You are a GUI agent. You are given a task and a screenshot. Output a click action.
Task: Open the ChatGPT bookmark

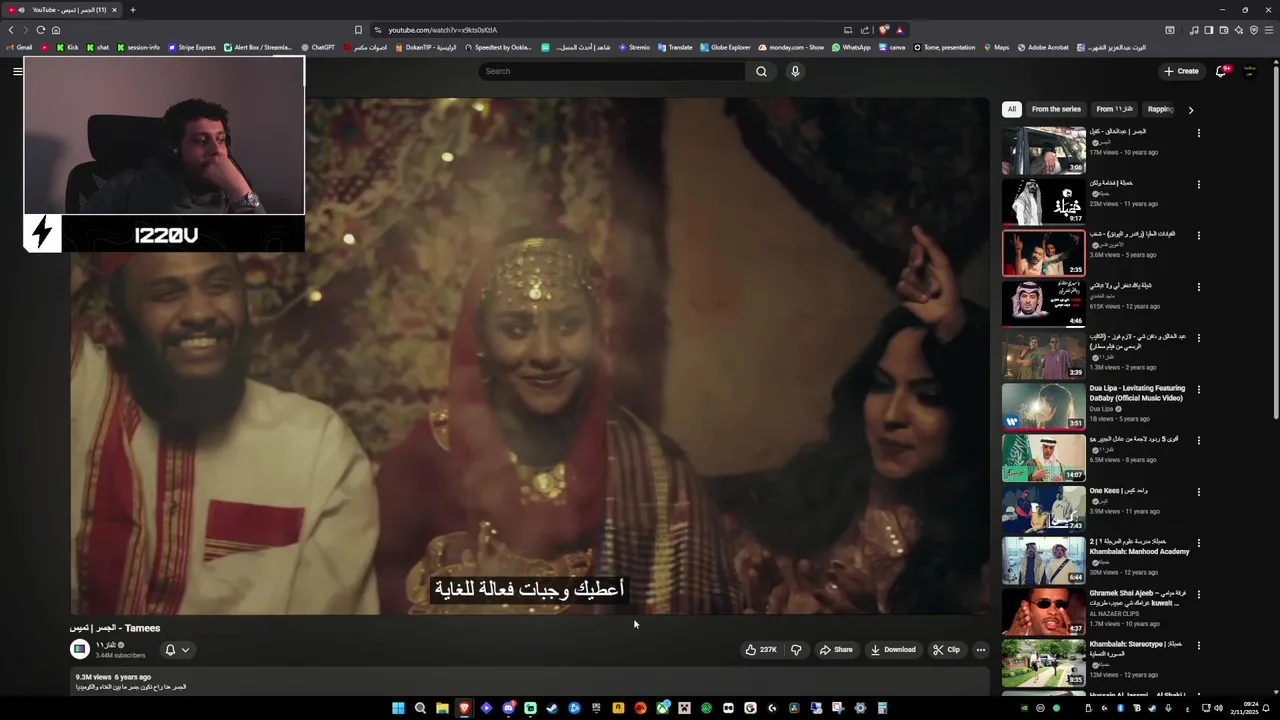[x=318, y=47]
